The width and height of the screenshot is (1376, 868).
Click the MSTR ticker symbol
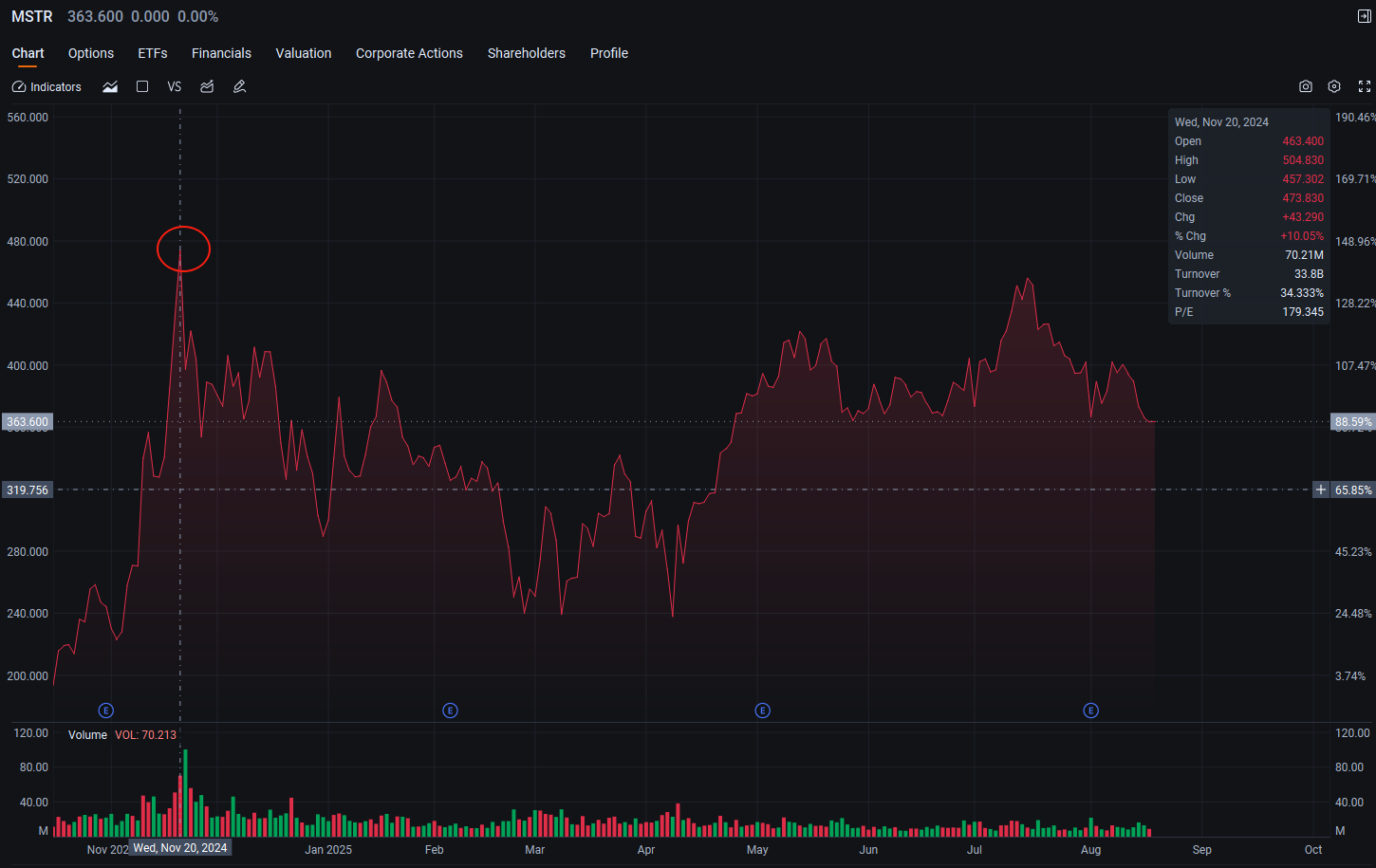click(x=32, y=17)
